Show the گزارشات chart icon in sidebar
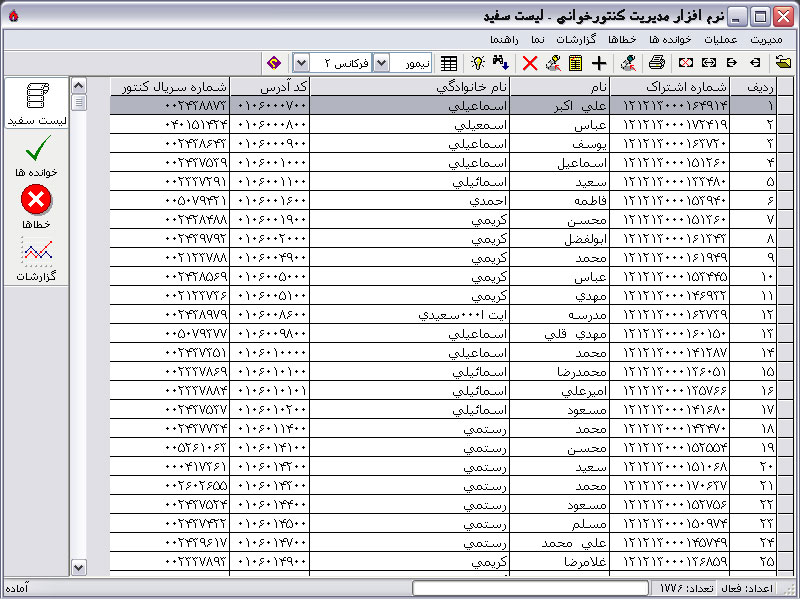The image size is (800, 600). click(x=36, y=260)
